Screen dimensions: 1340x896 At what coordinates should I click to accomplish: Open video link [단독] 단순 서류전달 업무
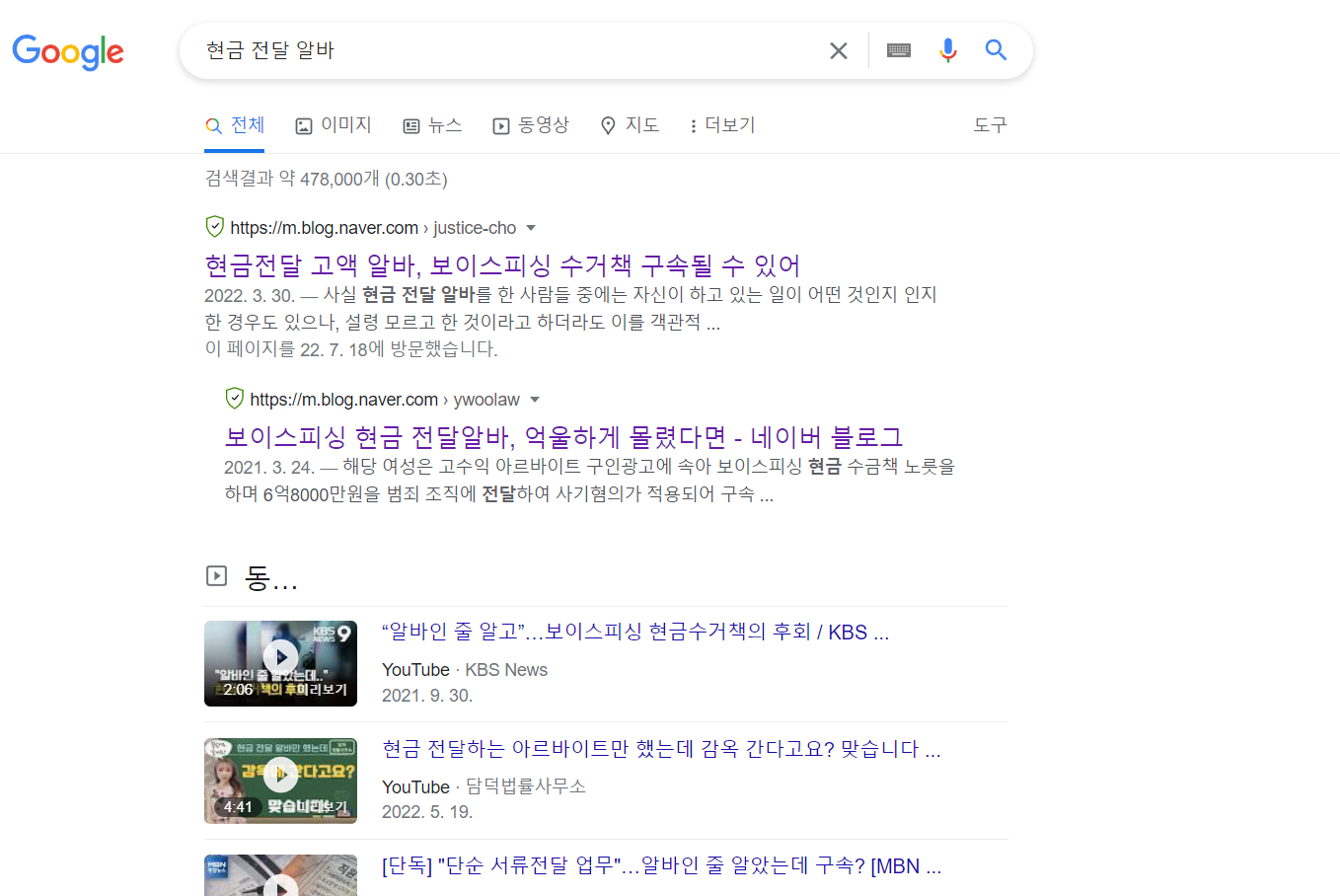click(661, 866)
